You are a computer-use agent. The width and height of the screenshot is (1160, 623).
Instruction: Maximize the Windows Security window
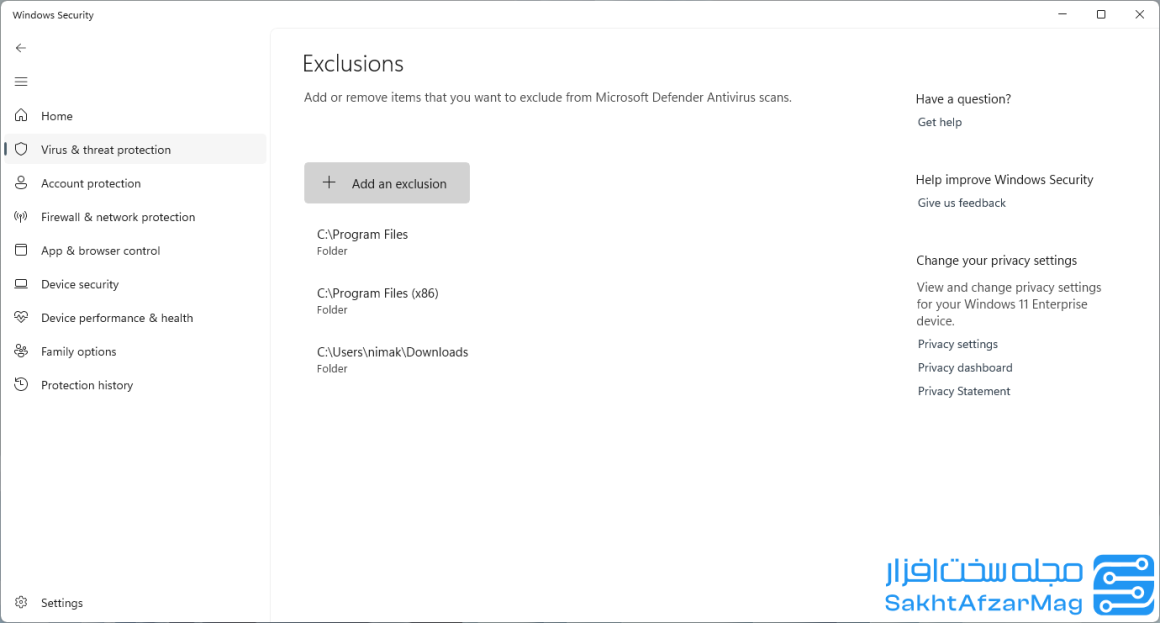coord(1101,14)
